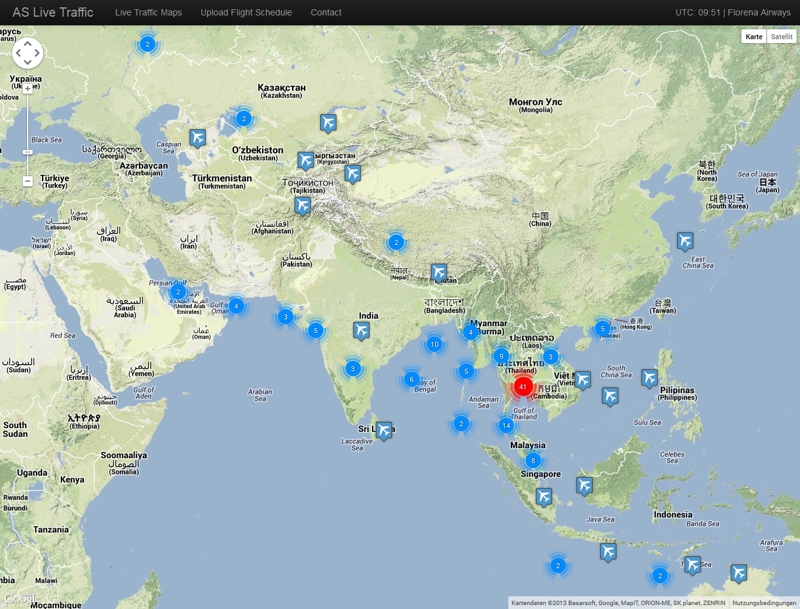Click cluster 5 west of Thailand coast
The height and width of the screenshot is (609, 800).
click(x=466, y=371)
